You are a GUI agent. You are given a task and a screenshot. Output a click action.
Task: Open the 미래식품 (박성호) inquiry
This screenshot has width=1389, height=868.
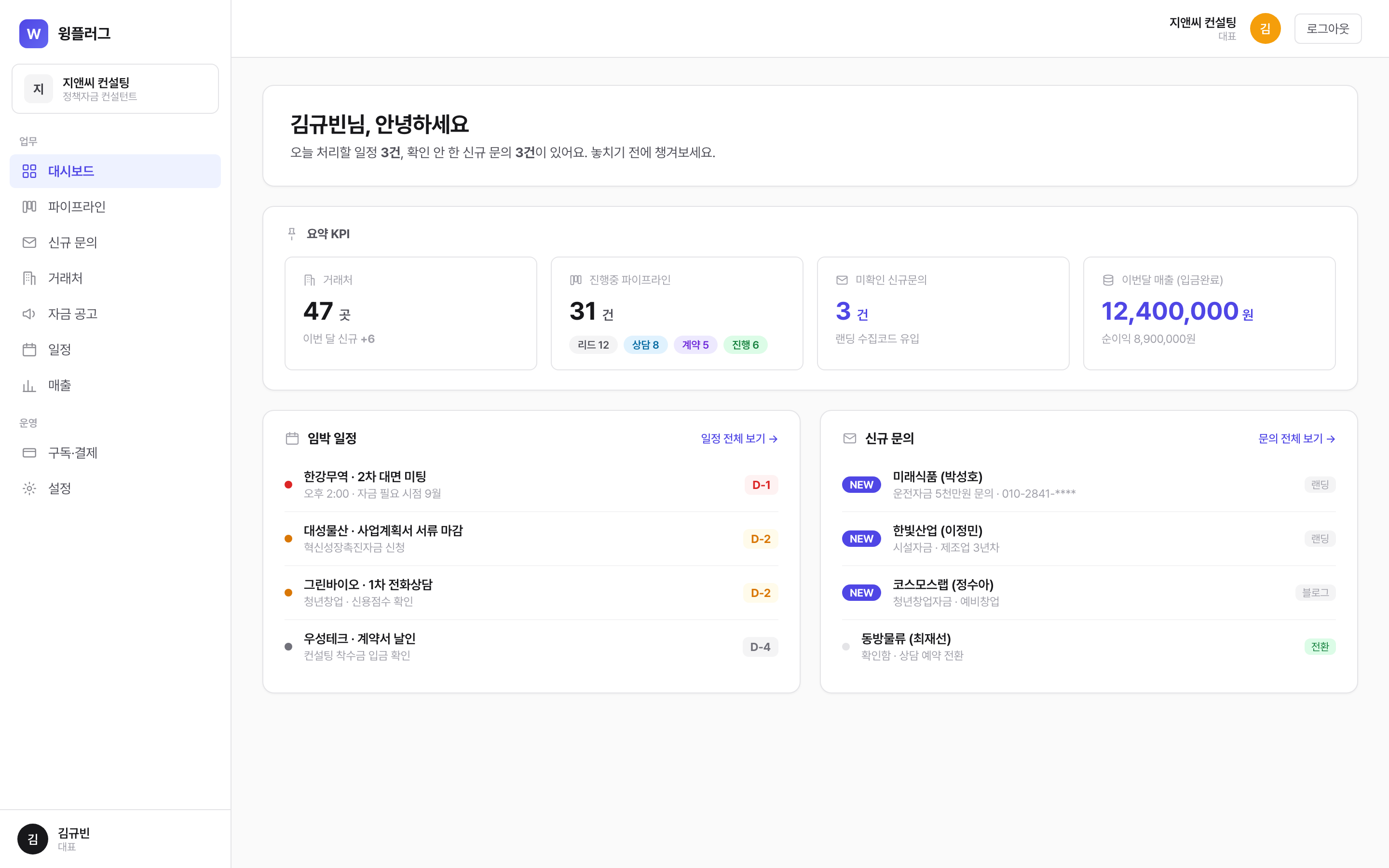coord(1089,485)
